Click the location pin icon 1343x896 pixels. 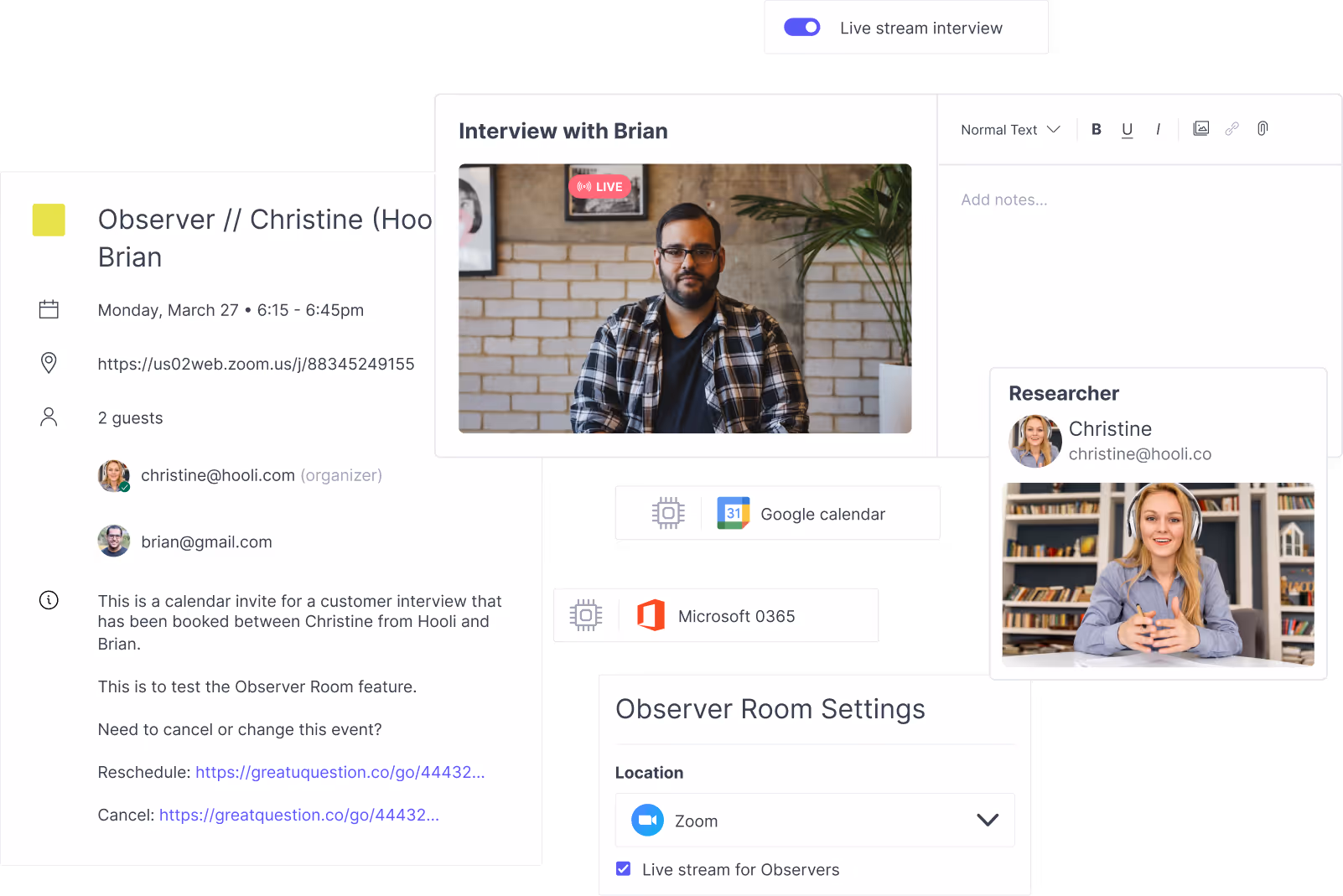pos(49,363)
